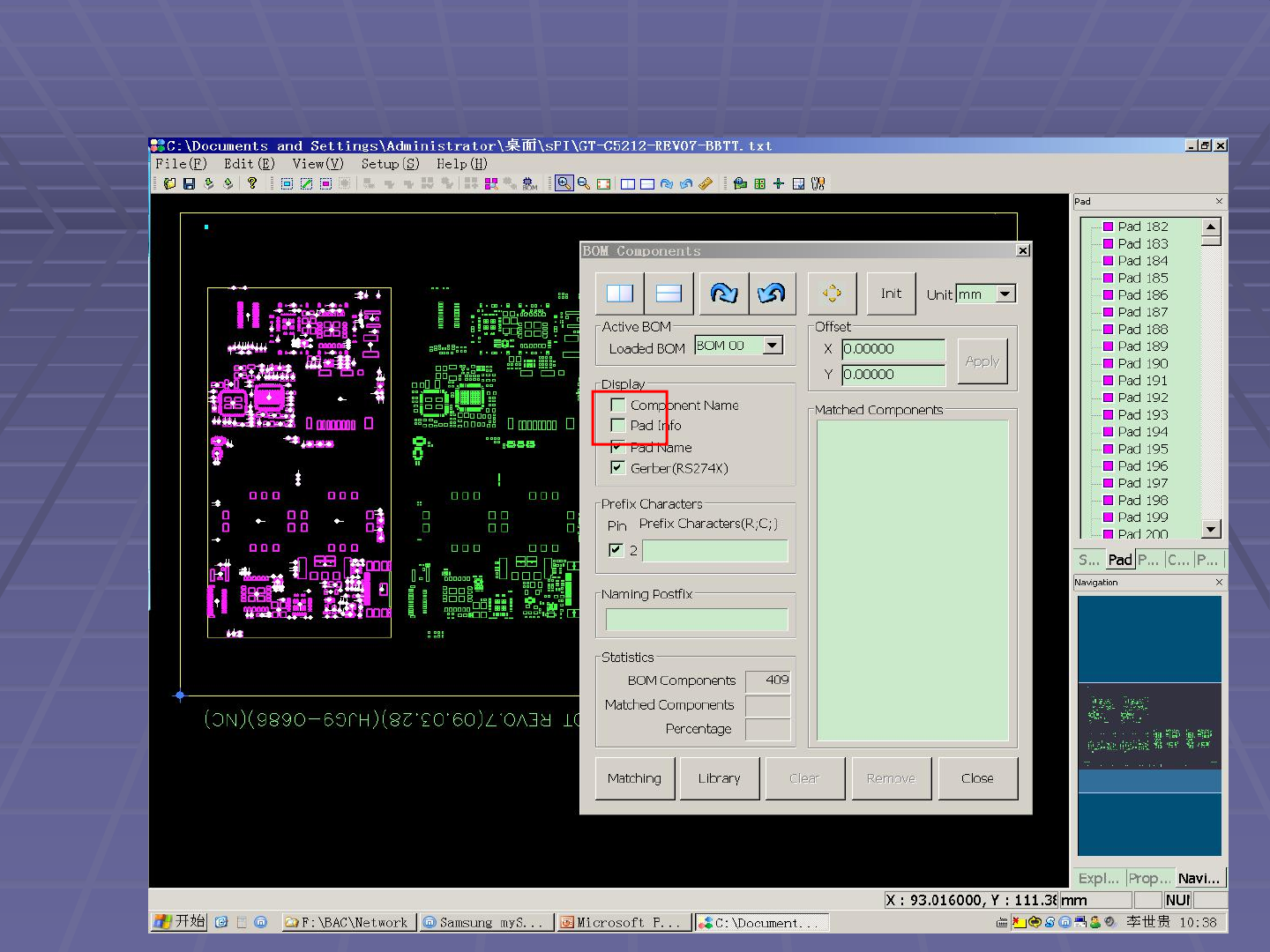Screen dimensions: 1270x952
Task: Click the save floppy disk toolbar icon
Action: [189, 183]
